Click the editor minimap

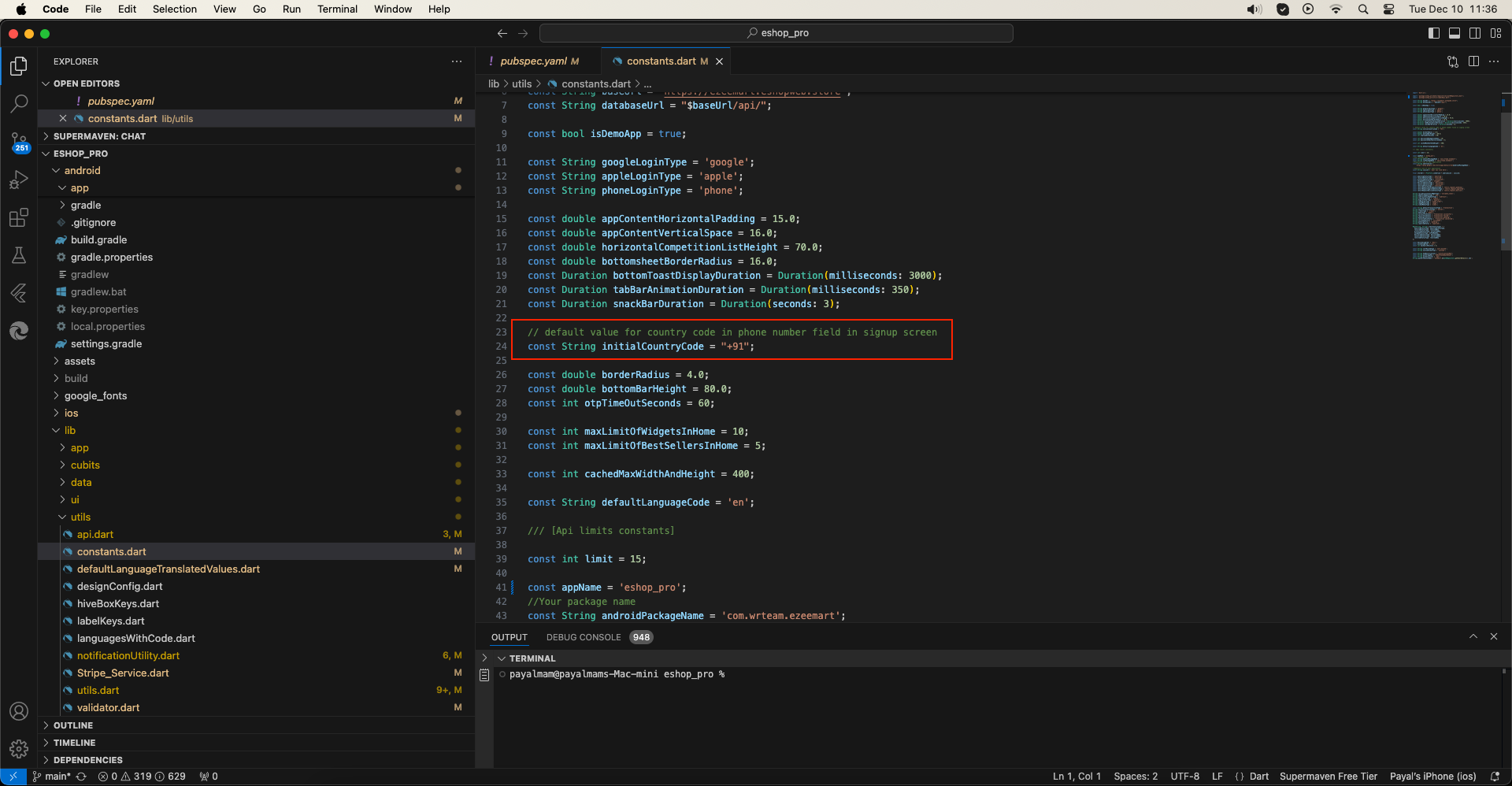[x=1453, y=176]
